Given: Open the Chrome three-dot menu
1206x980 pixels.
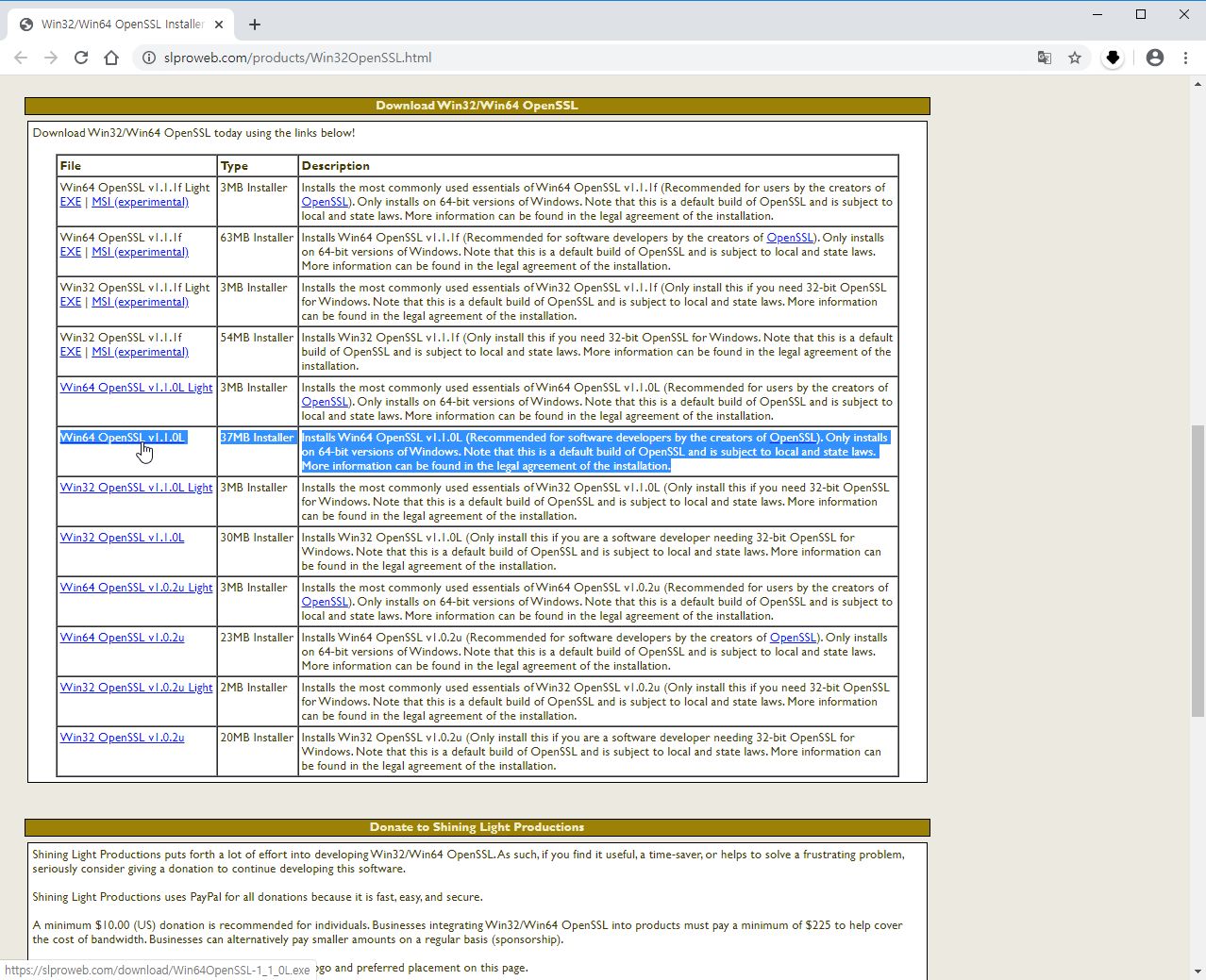Looking at the screenshot, I should click(1185, 58).
